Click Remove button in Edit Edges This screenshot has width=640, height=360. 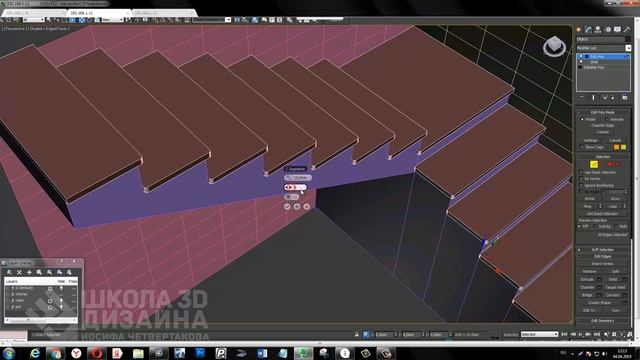point(589,271)
